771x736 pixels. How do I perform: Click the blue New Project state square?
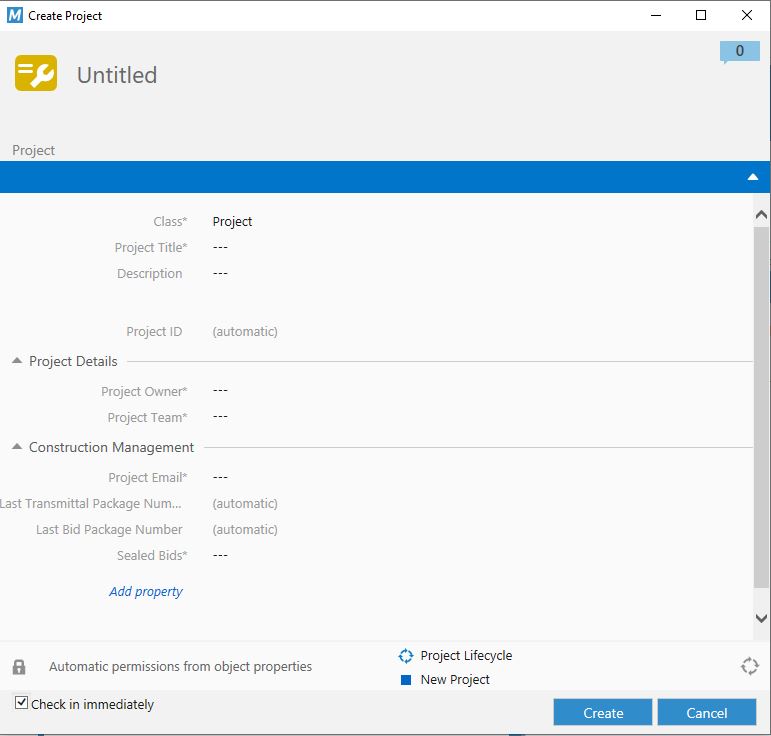click(x=406, y=680)
